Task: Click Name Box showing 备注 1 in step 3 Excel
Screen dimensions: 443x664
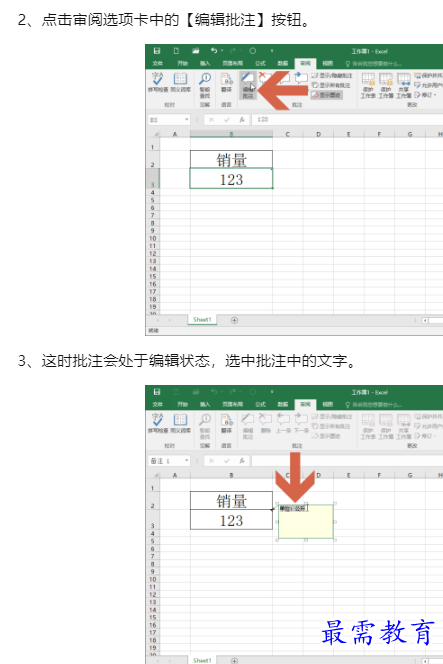Action: [165, 461]
